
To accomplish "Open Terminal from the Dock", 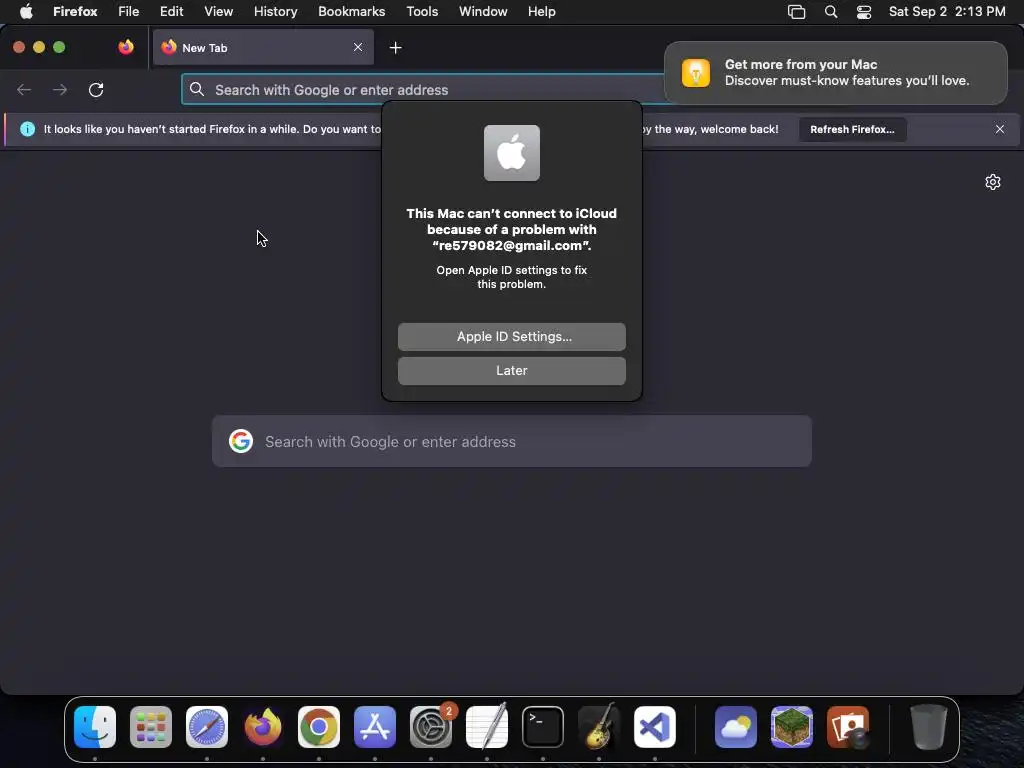I will [543, 727].
